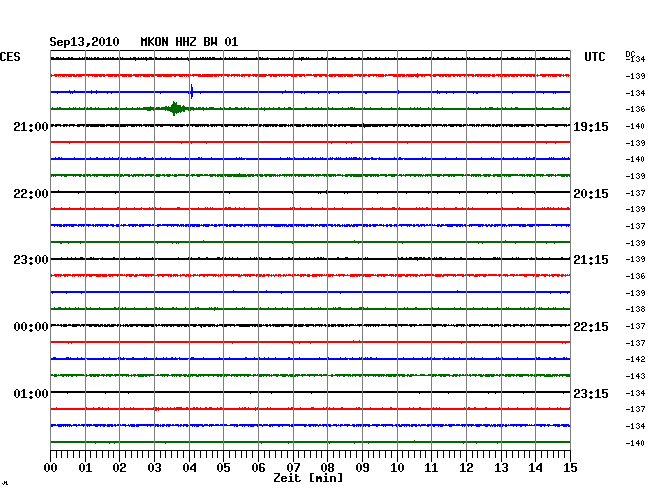This screenshot has width=650, height=494.
Task: Select the "23:15" UTC time label
Action: point(591,393)
